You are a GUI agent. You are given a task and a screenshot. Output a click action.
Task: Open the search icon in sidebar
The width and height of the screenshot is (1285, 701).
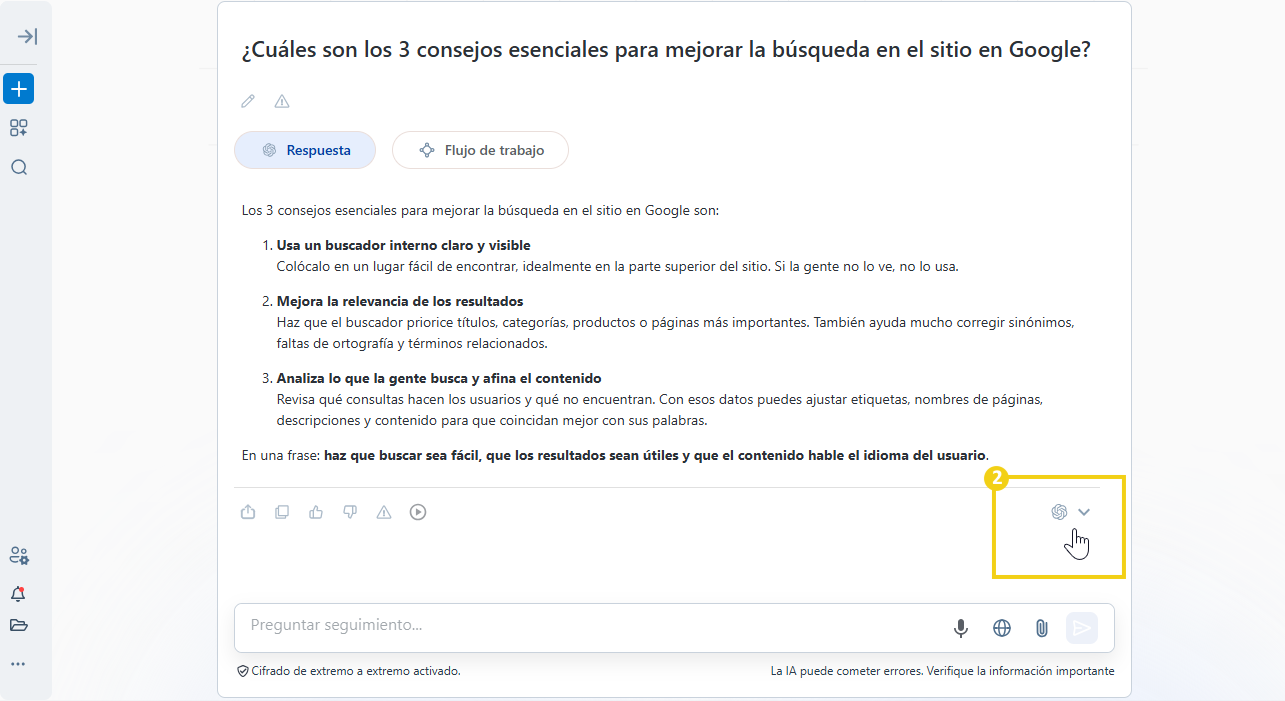click(18, 167)
